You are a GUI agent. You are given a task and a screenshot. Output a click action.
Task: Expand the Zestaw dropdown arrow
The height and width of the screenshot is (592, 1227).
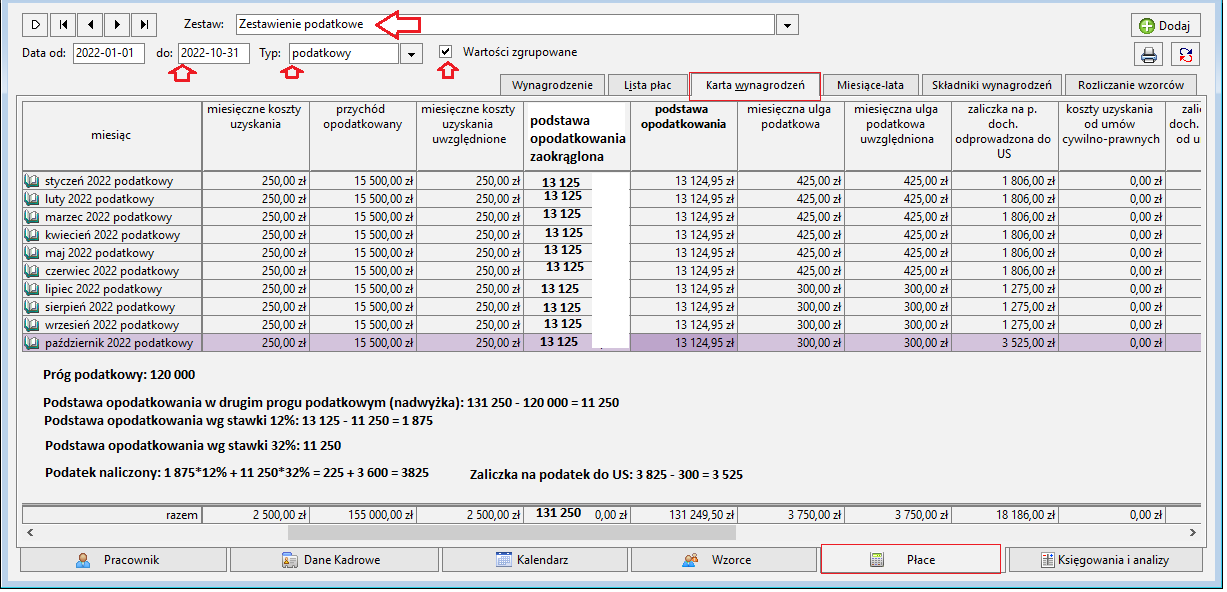[x=788, y=25]
